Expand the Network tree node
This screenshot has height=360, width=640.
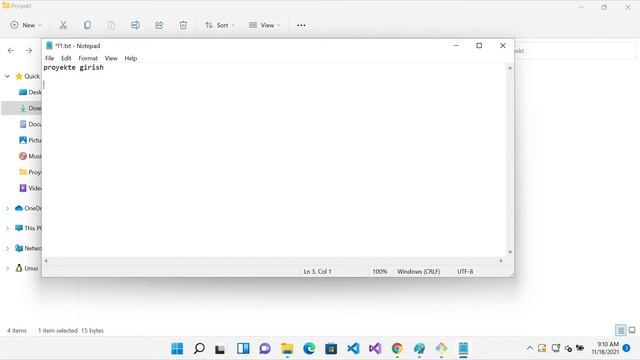(x=7, y=248)
